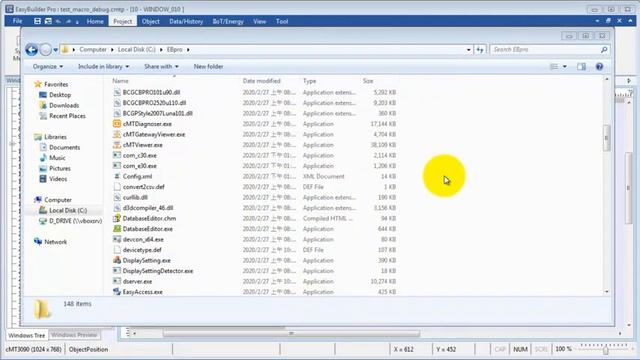Switch to the Object ribbon tab
The width and height of the screenshot is (640, 360).
click(x=151, y=21)
